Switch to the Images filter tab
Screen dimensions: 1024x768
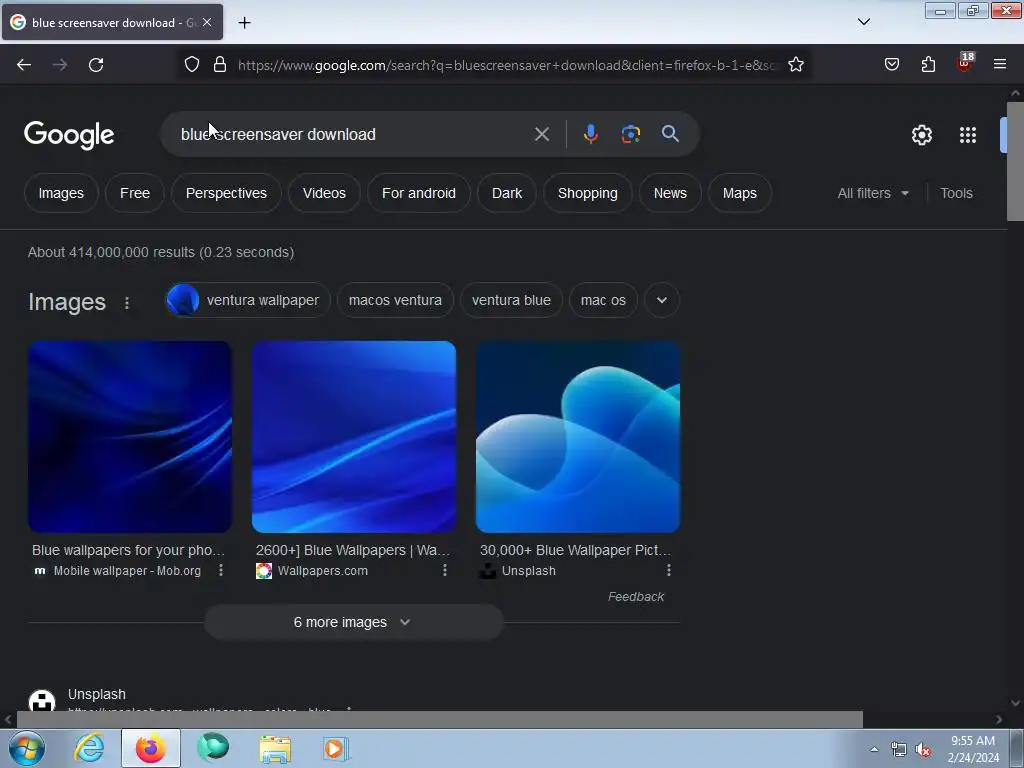point(61,193)
